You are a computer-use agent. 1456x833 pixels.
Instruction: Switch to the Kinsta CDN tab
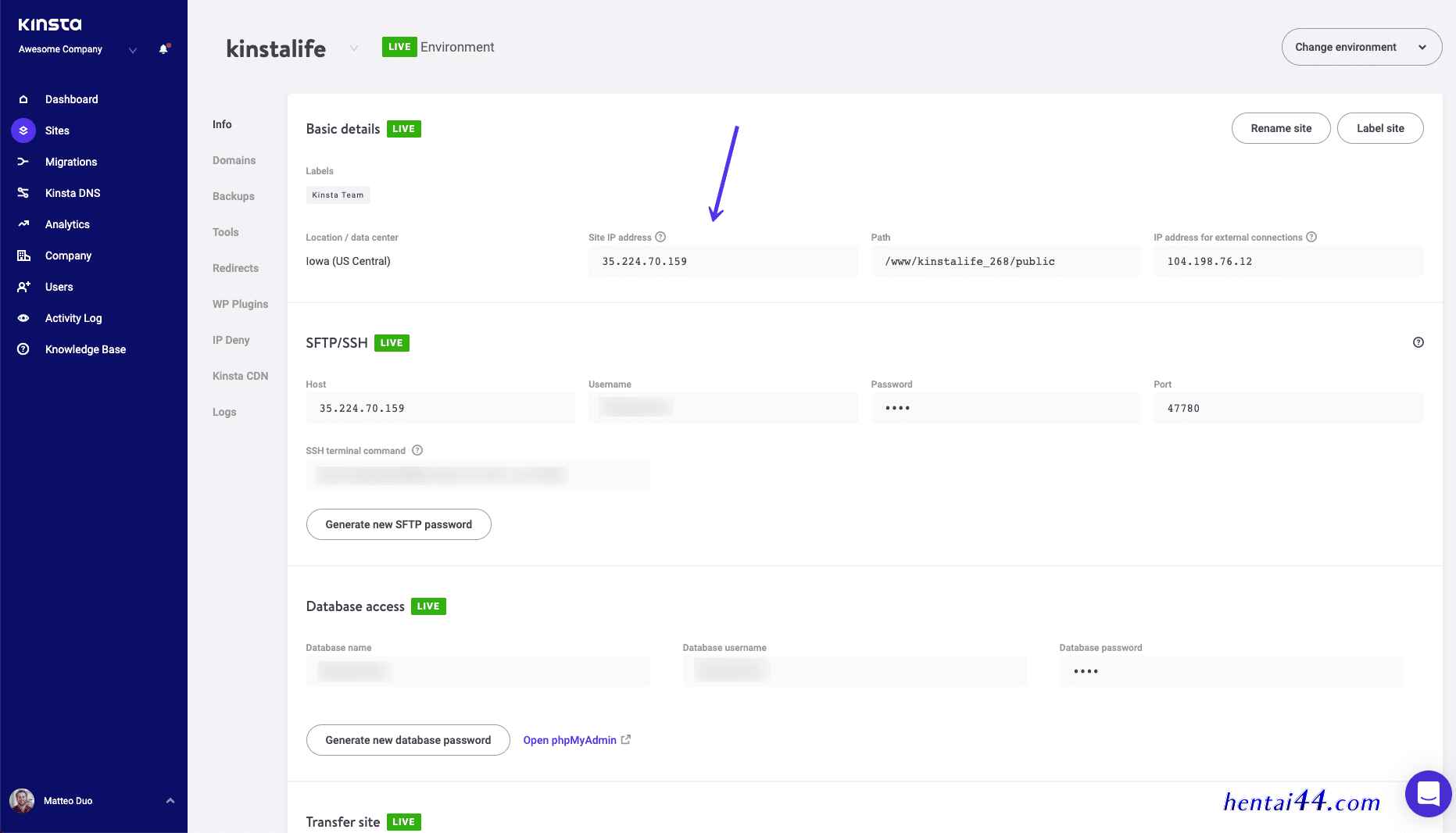coord(241,376)
